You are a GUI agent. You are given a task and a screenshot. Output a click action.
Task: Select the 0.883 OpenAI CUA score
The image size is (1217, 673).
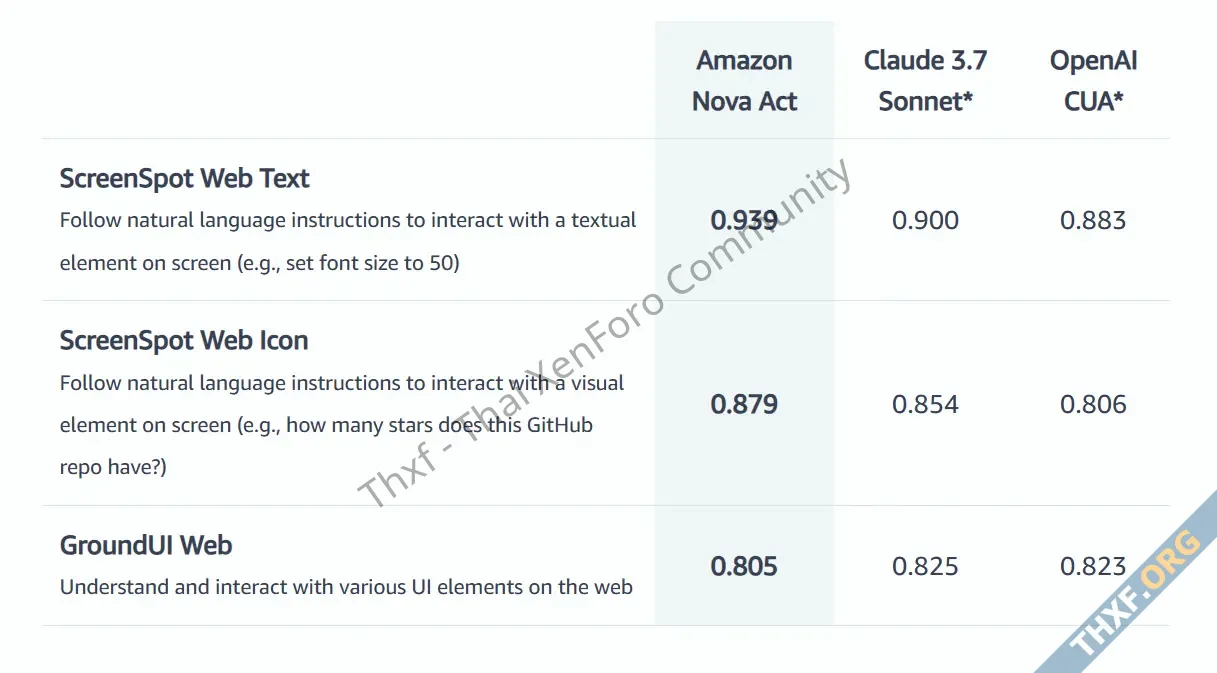(x=1093, y=220)
